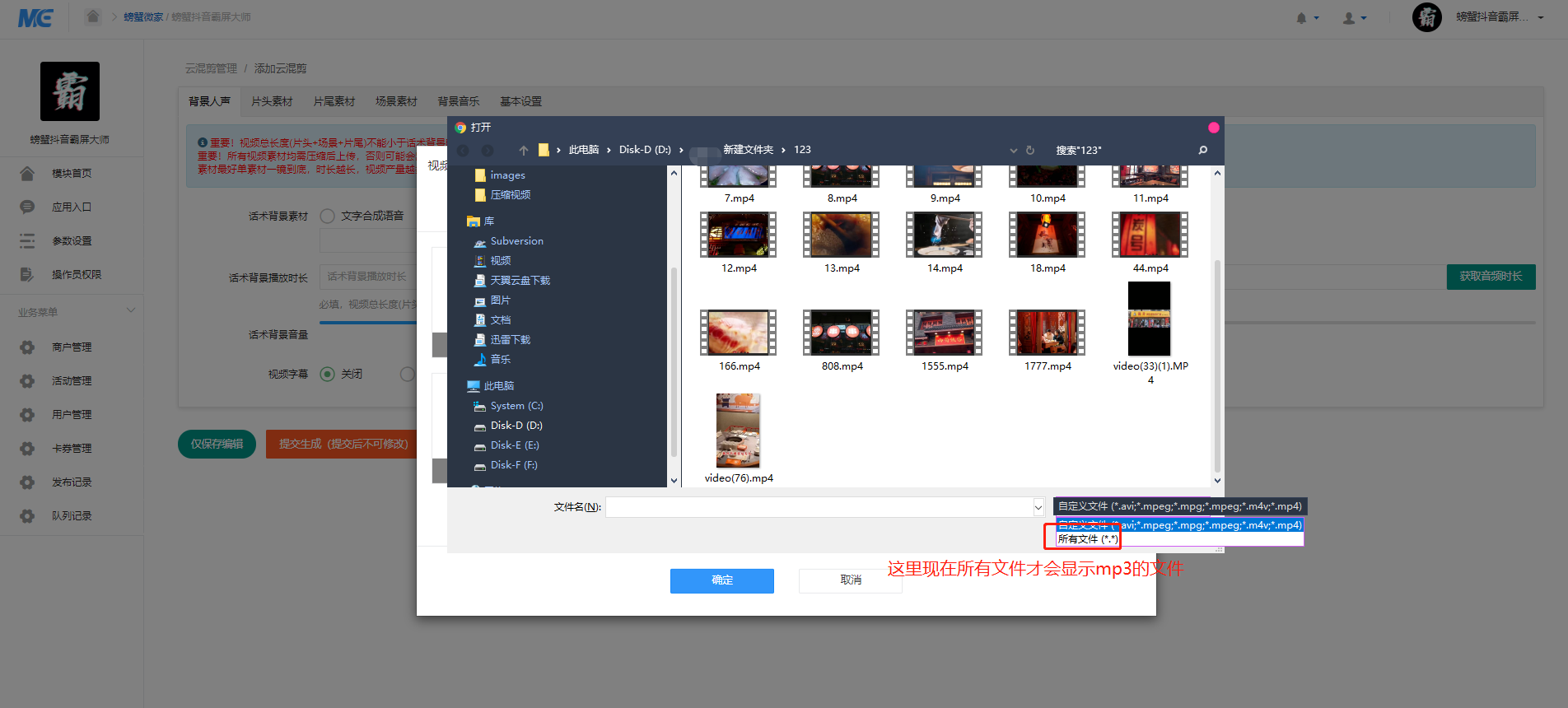
Task: Select the video(76).mp4 thumbnail
Action: tap(738, 431)
